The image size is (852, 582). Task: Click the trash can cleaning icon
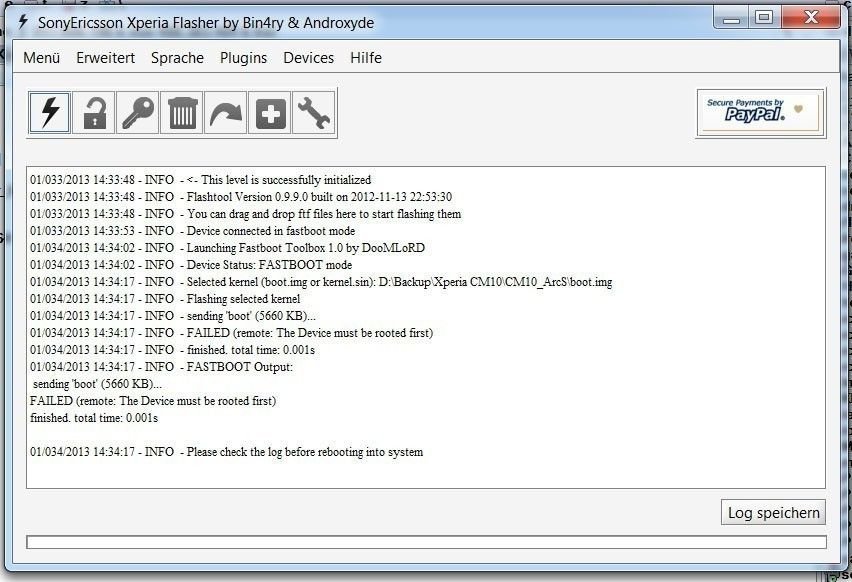point(183,112)
